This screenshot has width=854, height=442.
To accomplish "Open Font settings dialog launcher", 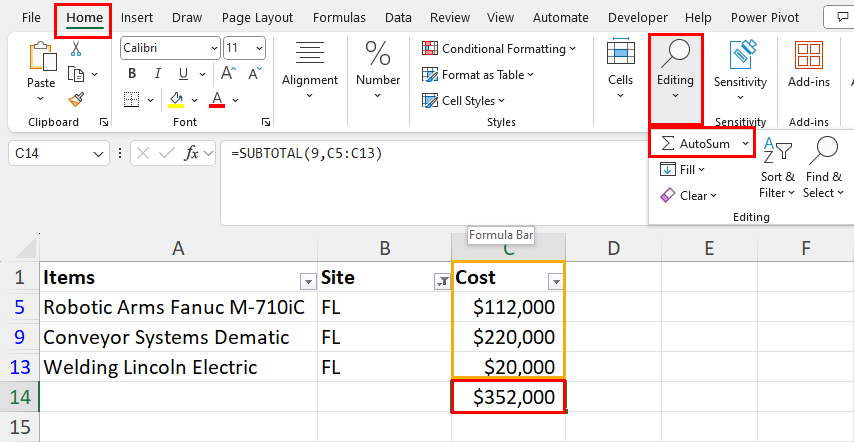I will [x=265, y=122].
